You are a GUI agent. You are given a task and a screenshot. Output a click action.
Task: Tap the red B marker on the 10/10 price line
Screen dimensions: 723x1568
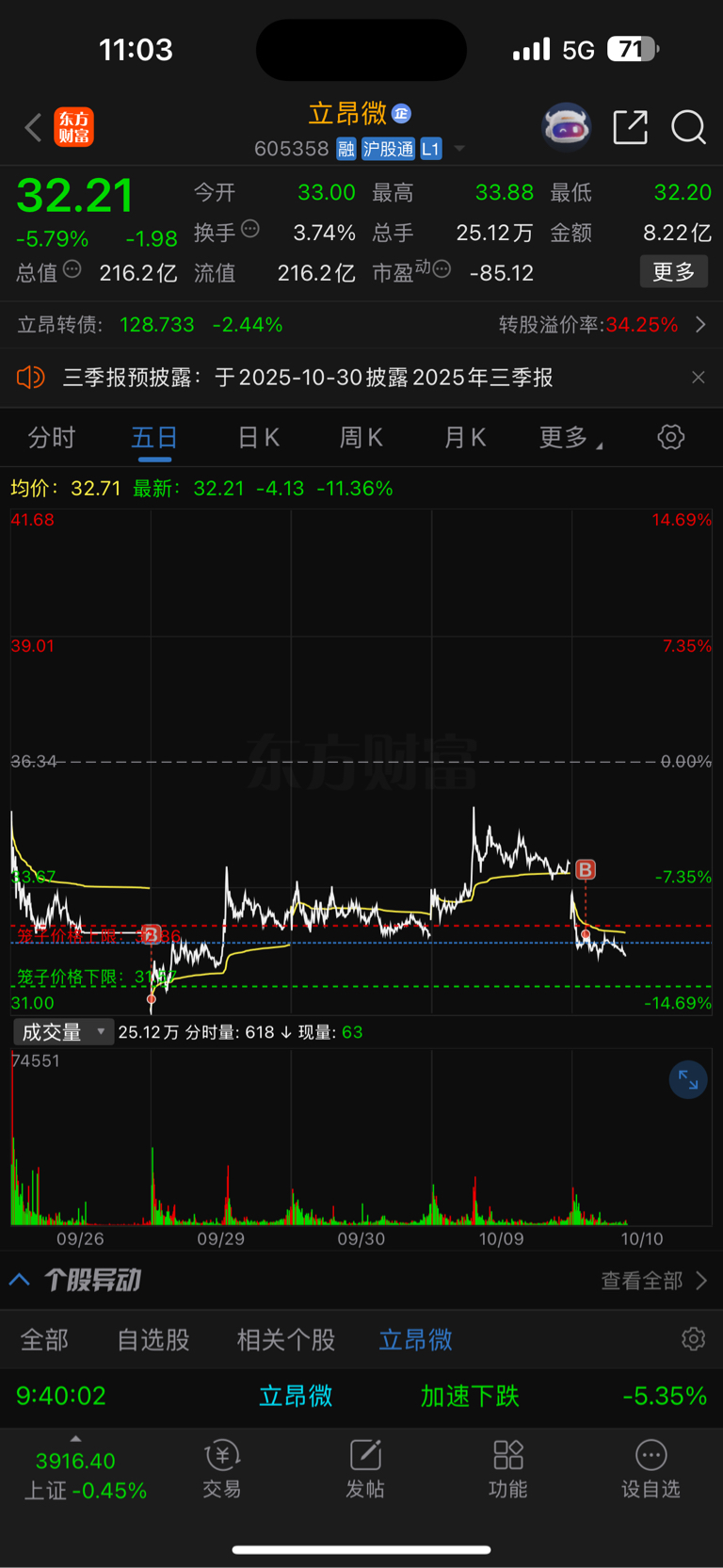[x=586, y=869]
